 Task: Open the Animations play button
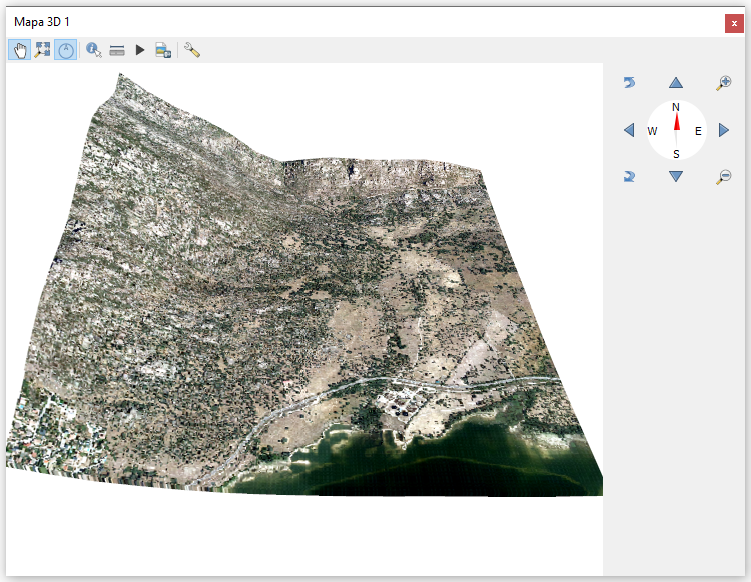140,50
